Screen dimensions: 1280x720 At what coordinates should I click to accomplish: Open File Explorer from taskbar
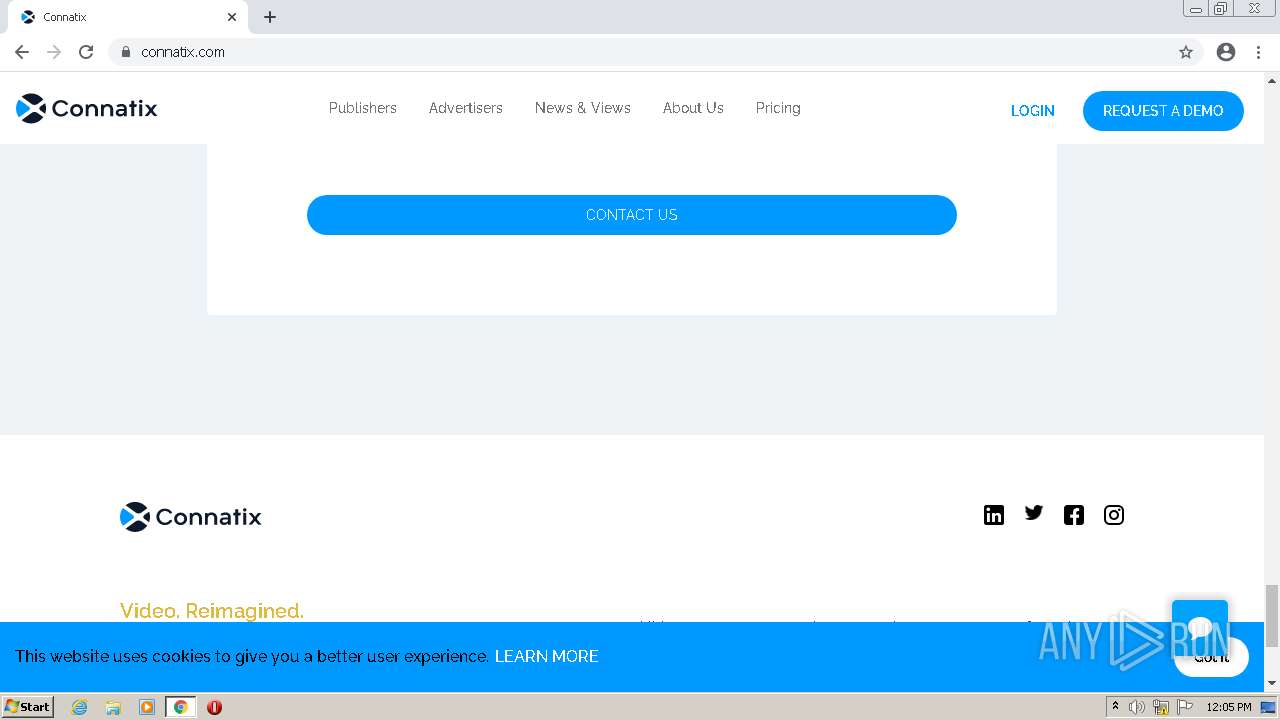pyautogui.click(x=113, y=707)
